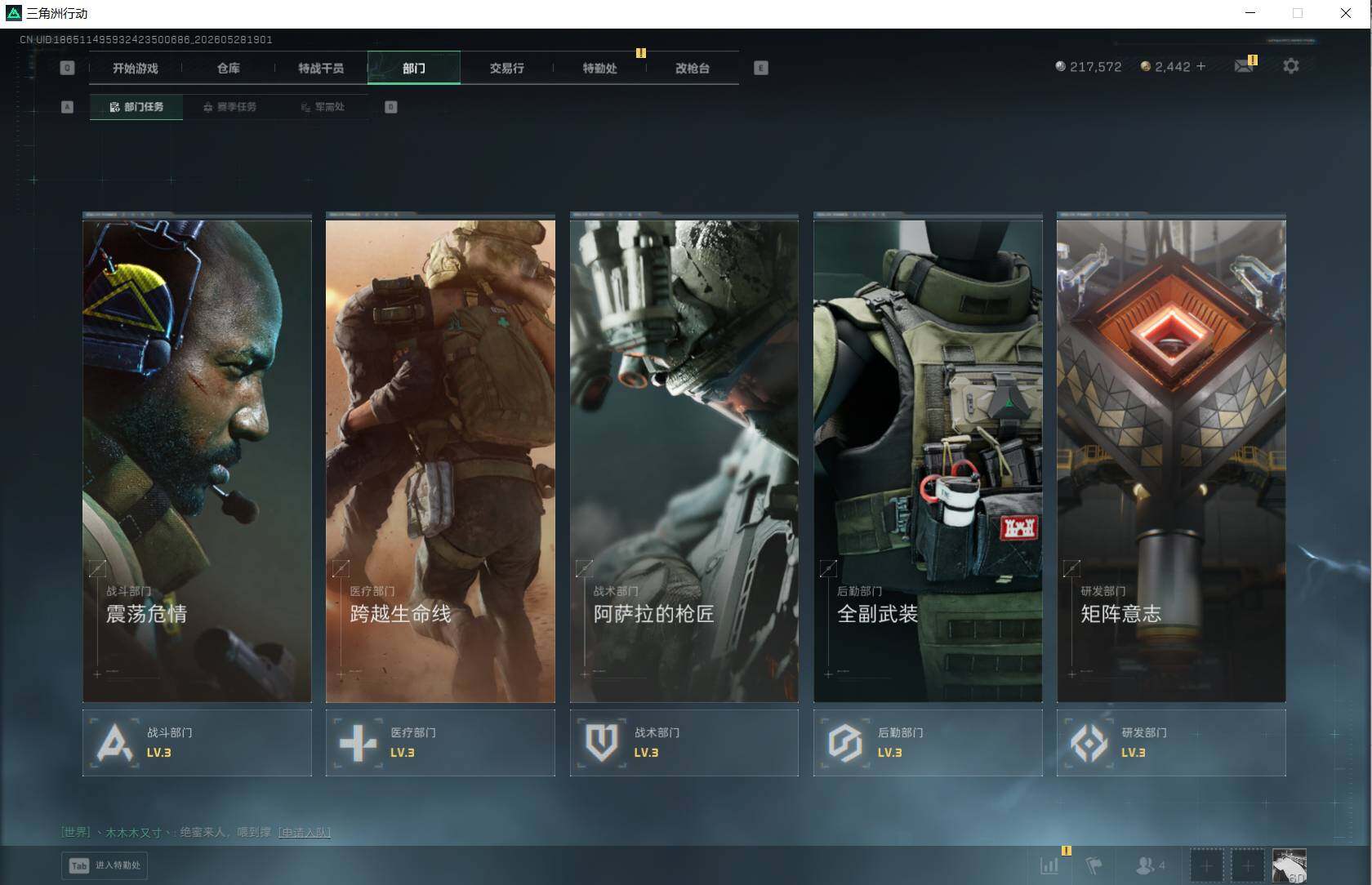Click the expand arrow on 跨越生命线 card
This screenshot has height=885, width=1372.
(341, 568)
